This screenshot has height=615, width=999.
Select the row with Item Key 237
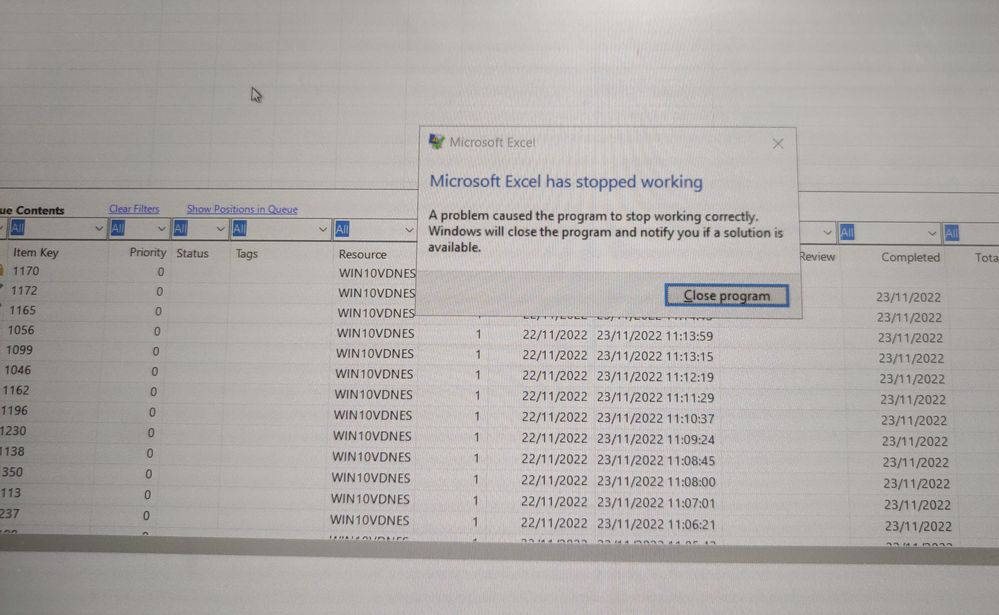(x=10, y=513)
